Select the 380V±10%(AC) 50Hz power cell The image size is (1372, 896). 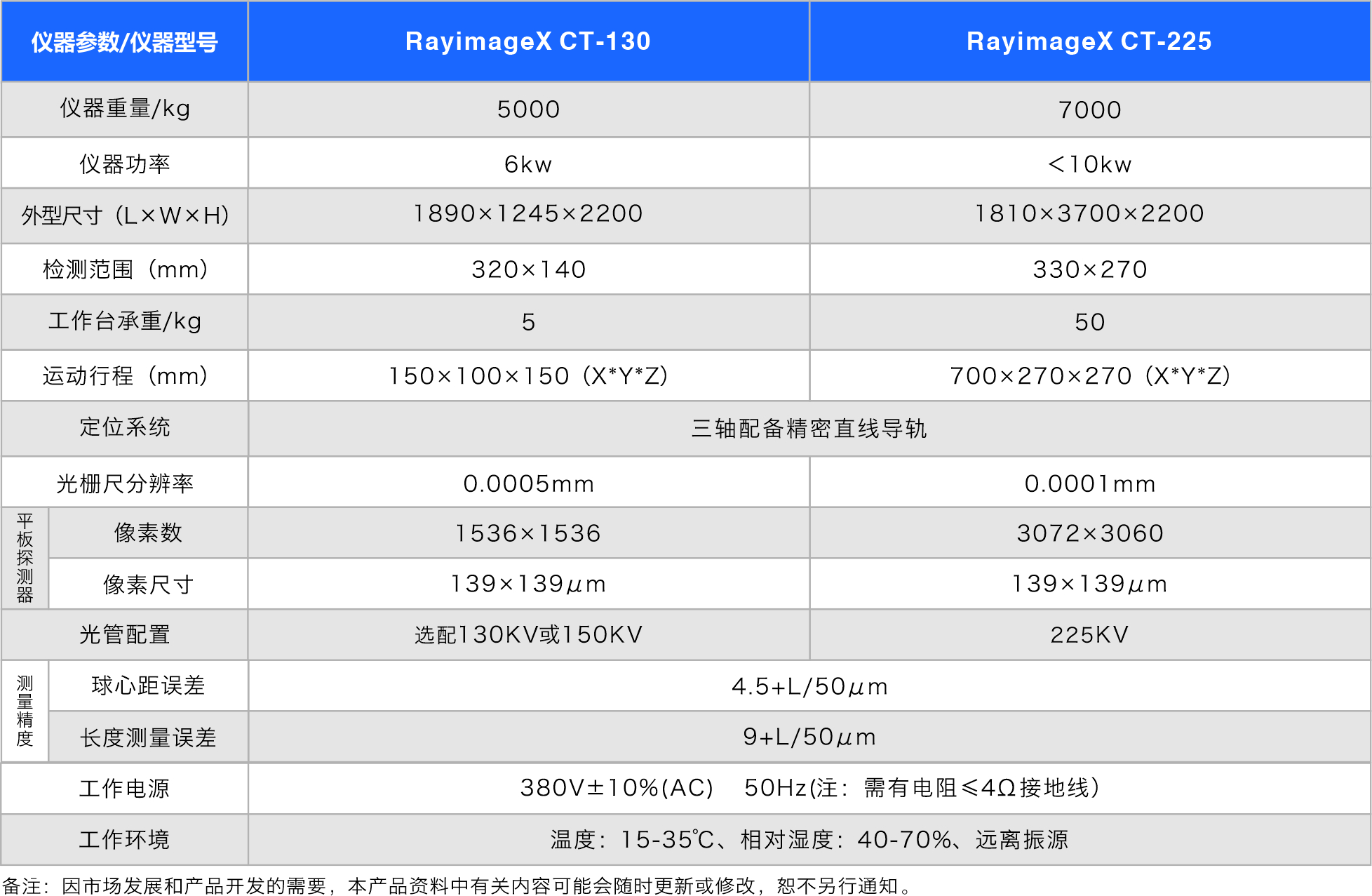[809, 788]
